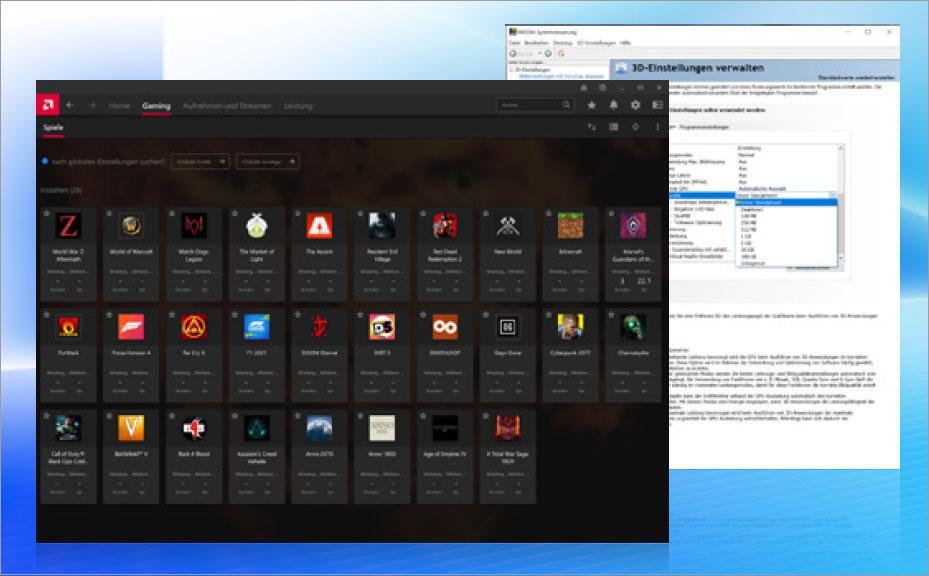929x576 pixels.
Task: Open Red Dead Redemption 2 game icon
Action: click(445, 226)
